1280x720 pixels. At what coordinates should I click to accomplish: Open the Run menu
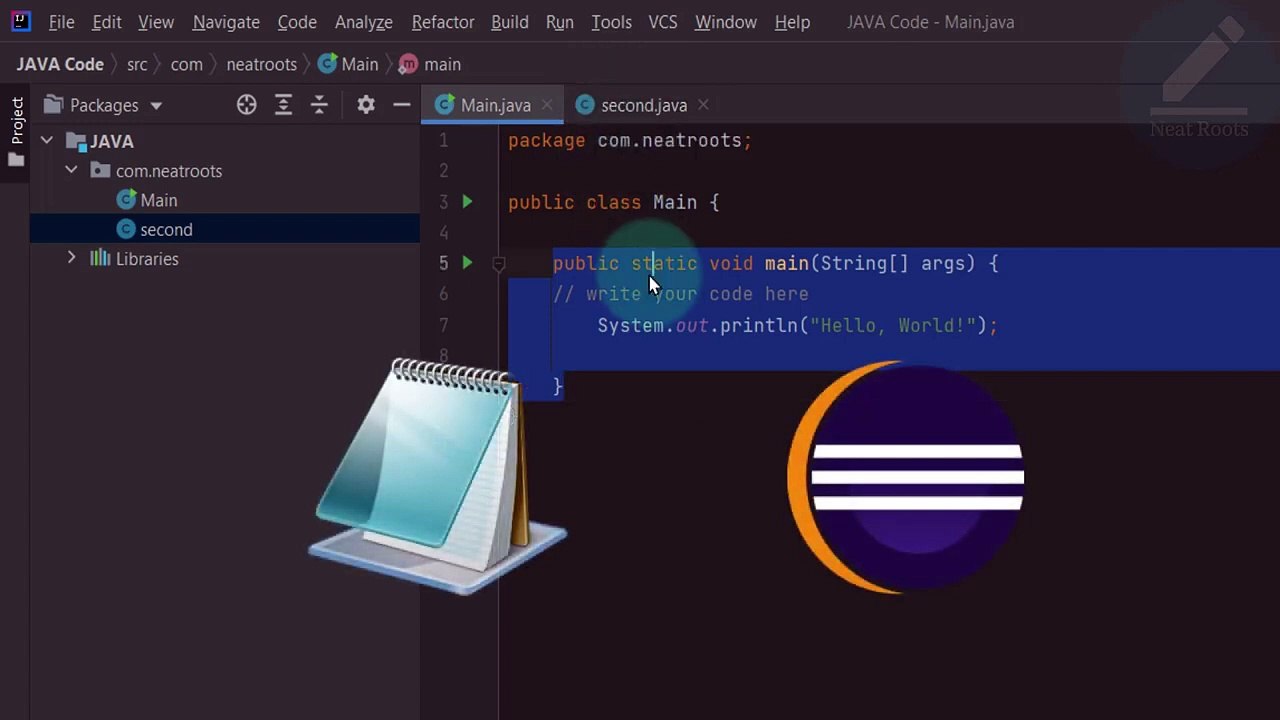(560, 22)
